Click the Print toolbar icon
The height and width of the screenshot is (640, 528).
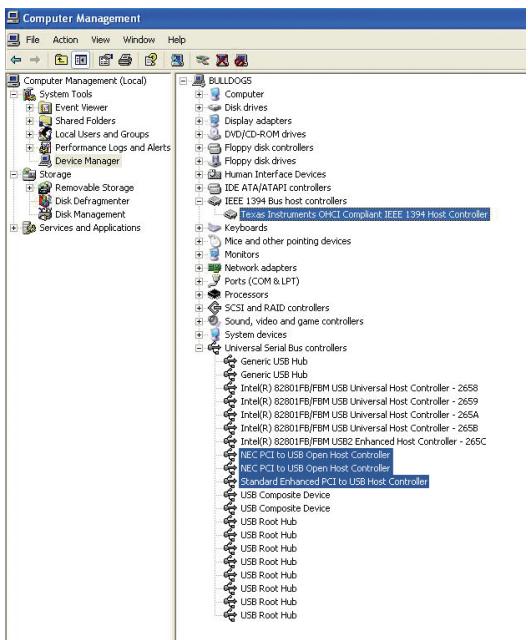pyautogui.click(x=125, y=60)
